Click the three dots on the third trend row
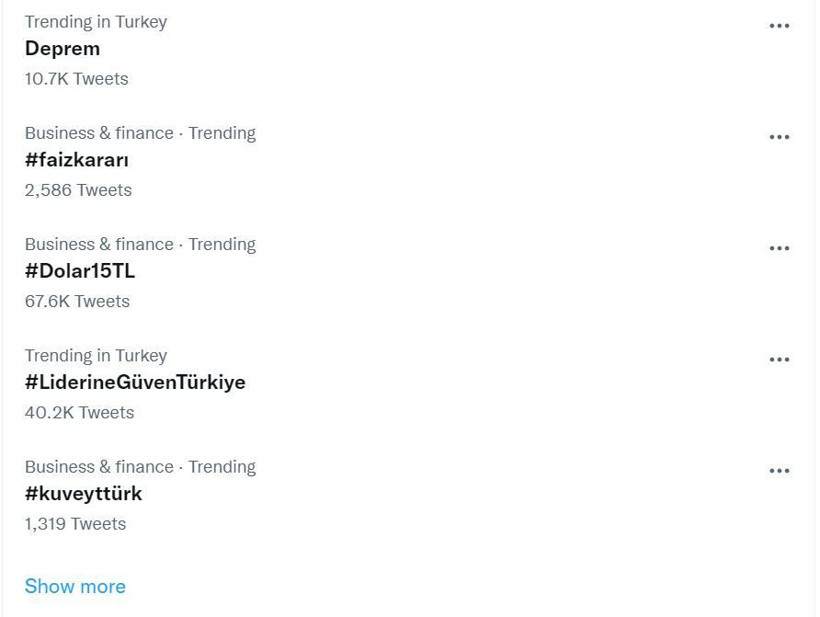Image resolution: width=820 pixels, height=617 pixels. coord(779,248)
